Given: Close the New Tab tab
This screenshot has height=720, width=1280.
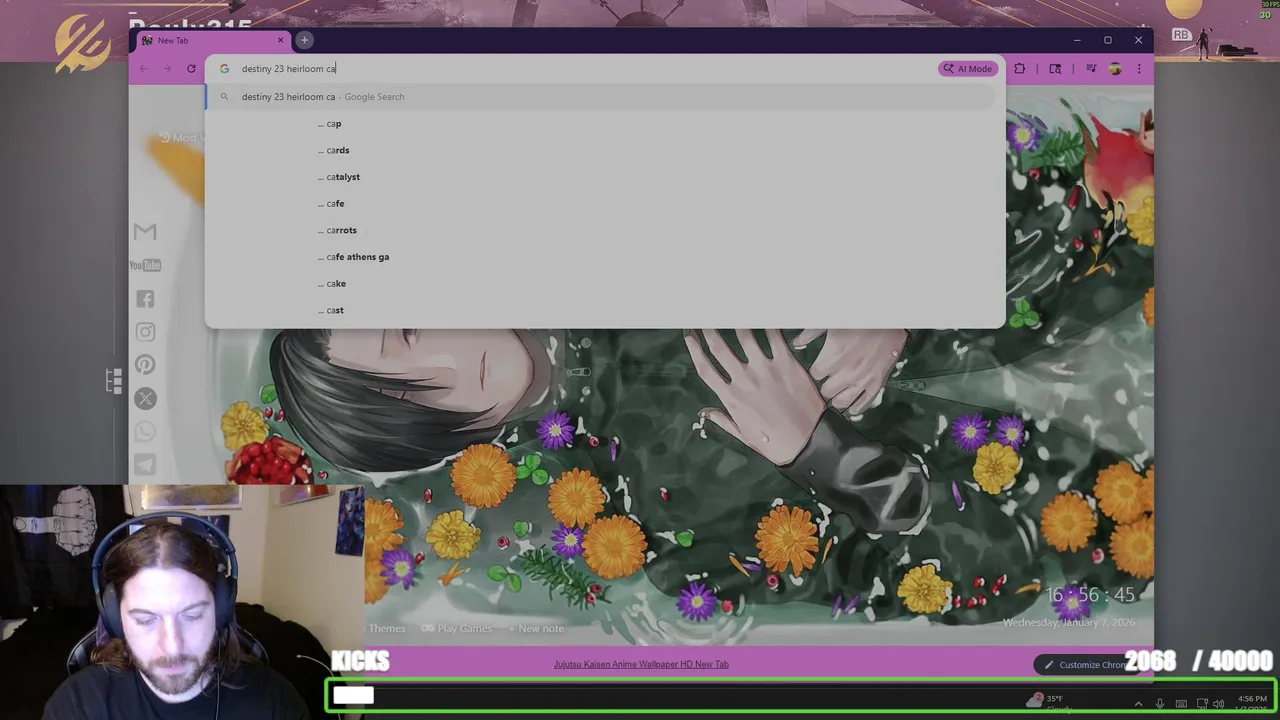Looking at the screenshot, I should coord(280,40).
